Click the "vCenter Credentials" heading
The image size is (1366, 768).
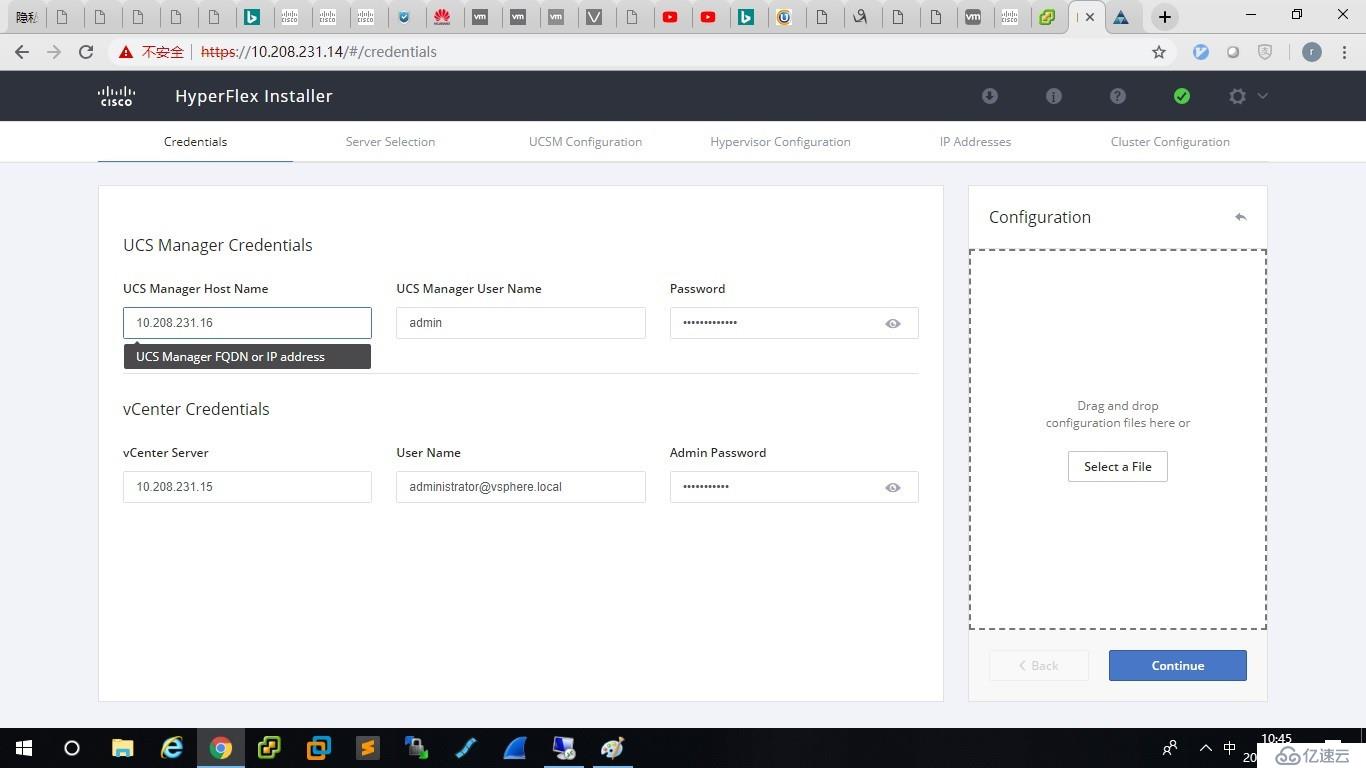[x=196, y=409]
